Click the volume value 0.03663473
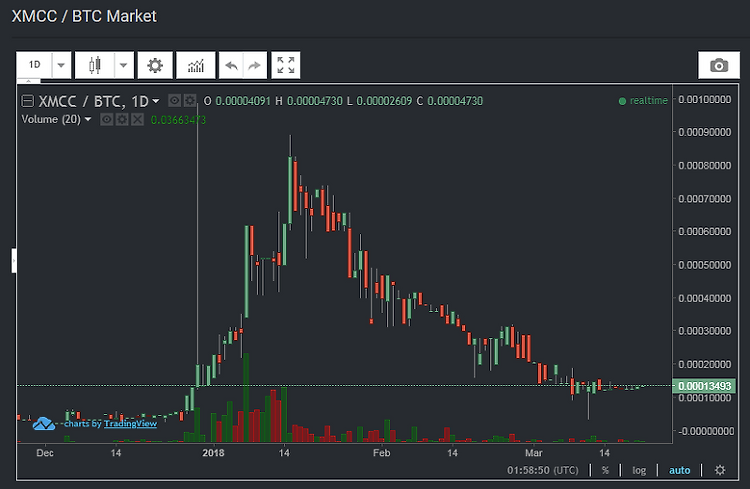The height and width of the screenshot is (489, 750). 178,120
